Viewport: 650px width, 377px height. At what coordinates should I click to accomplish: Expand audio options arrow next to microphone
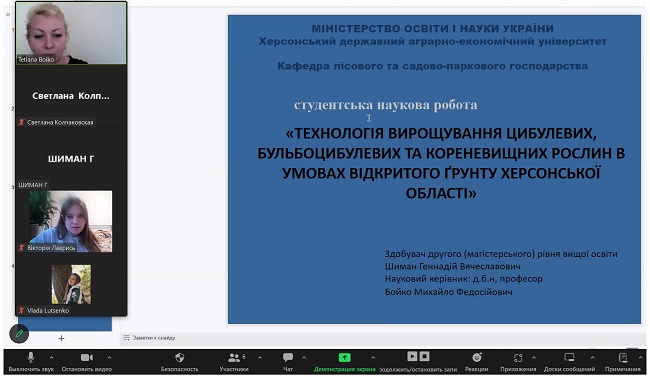[x=51, y=357]
